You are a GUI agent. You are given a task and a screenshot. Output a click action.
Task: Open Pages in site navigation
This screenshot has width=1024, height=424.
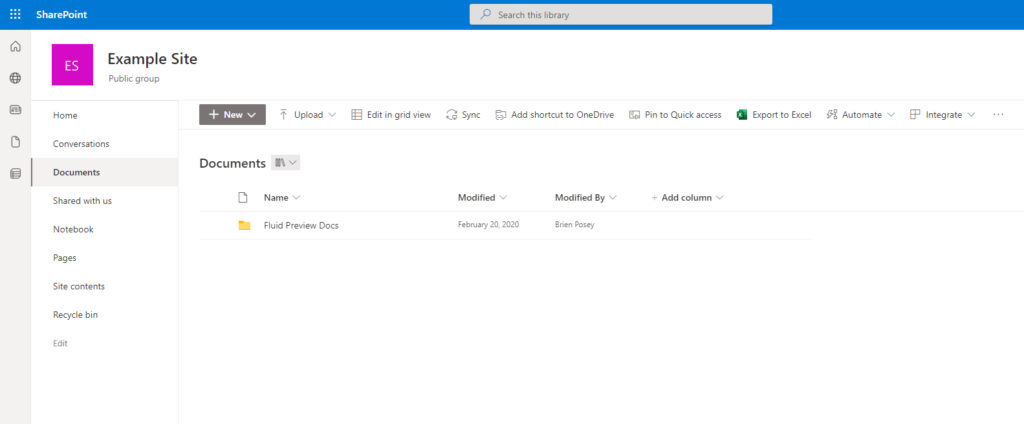tap(65, 258)
